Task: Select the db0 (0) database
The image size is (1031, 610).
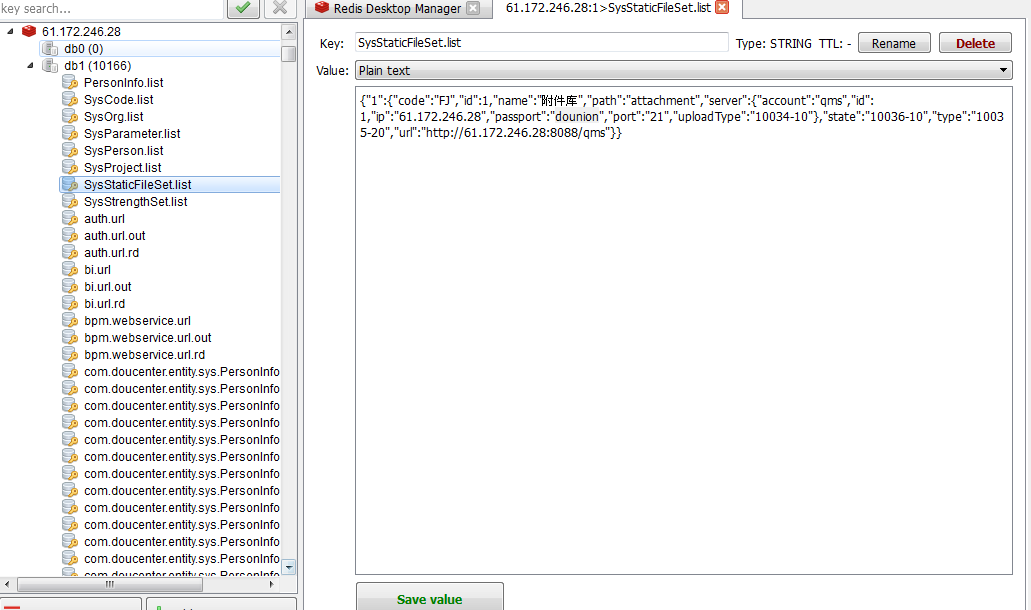Action: pos(84,49)
